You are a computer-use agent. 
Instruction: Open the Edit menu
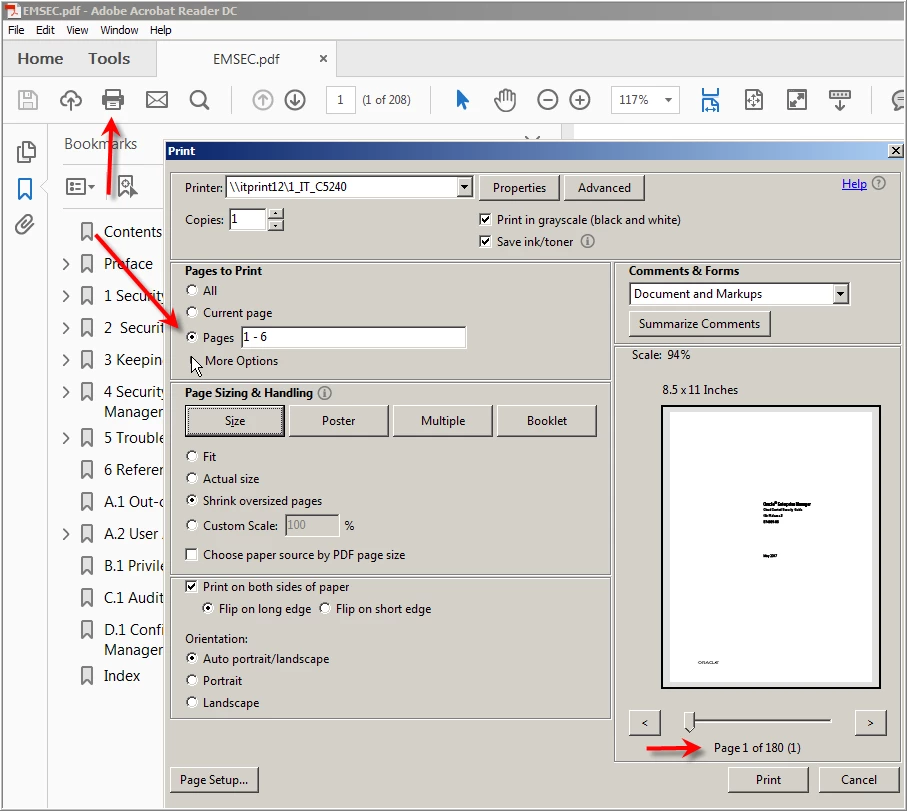45,30
